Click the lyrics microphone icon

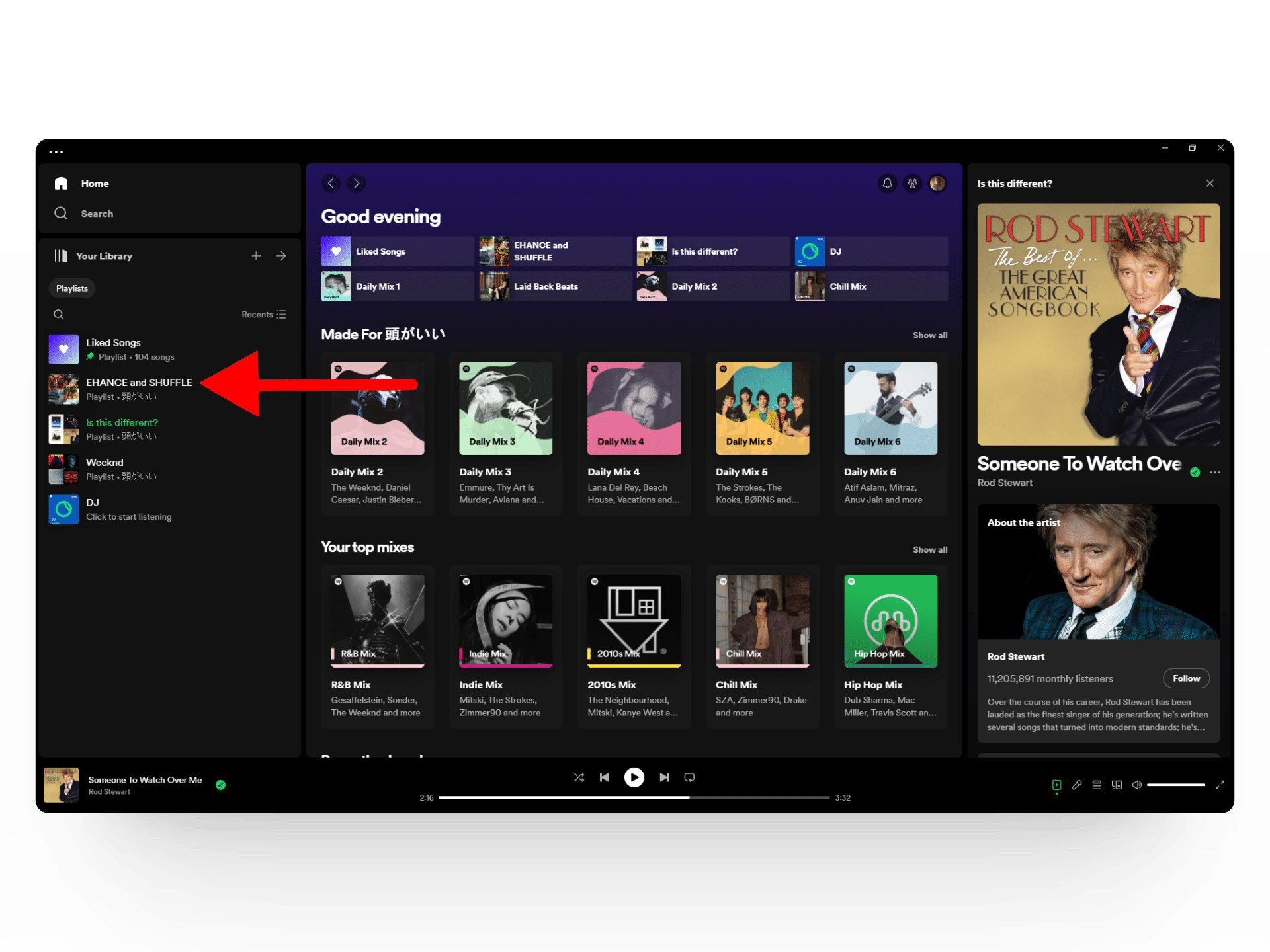pos(1077,785)
